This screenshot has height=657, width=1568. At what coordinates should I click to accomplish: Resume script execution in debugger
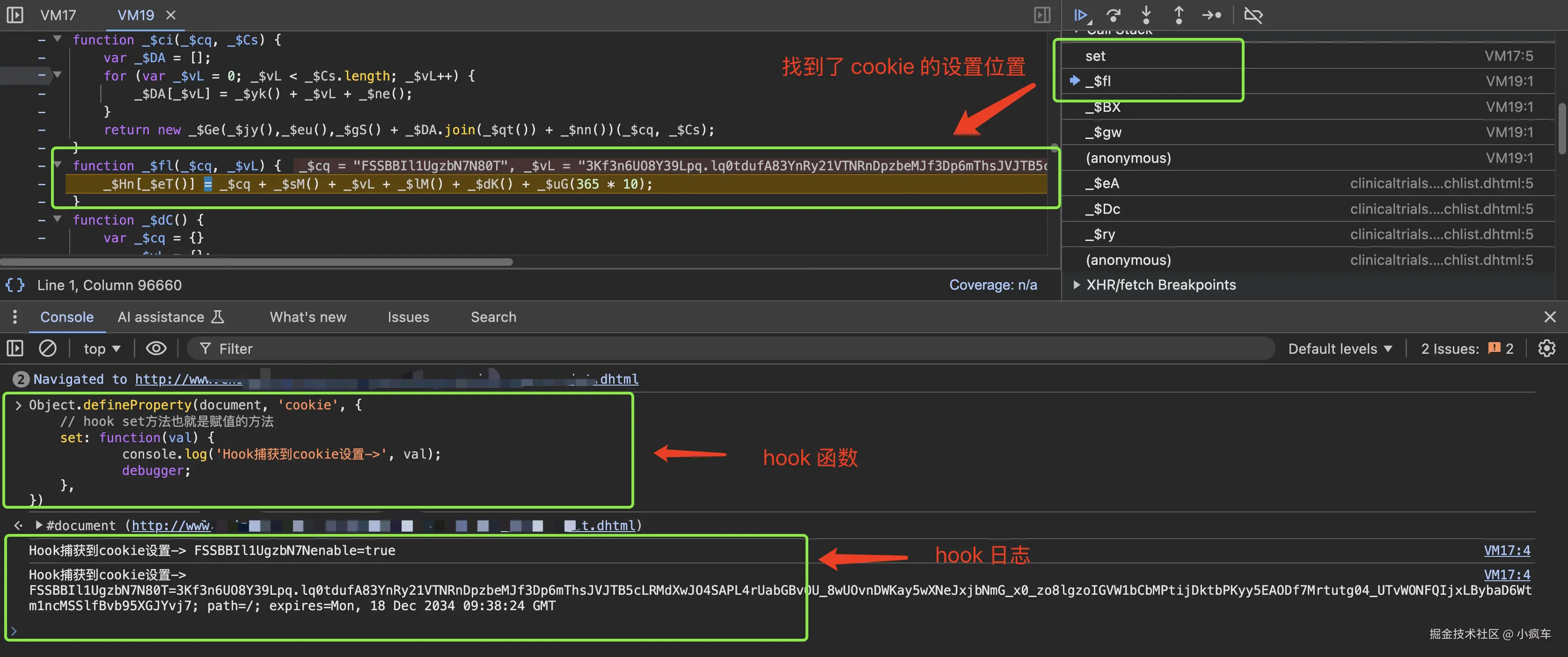point(1081,15)
